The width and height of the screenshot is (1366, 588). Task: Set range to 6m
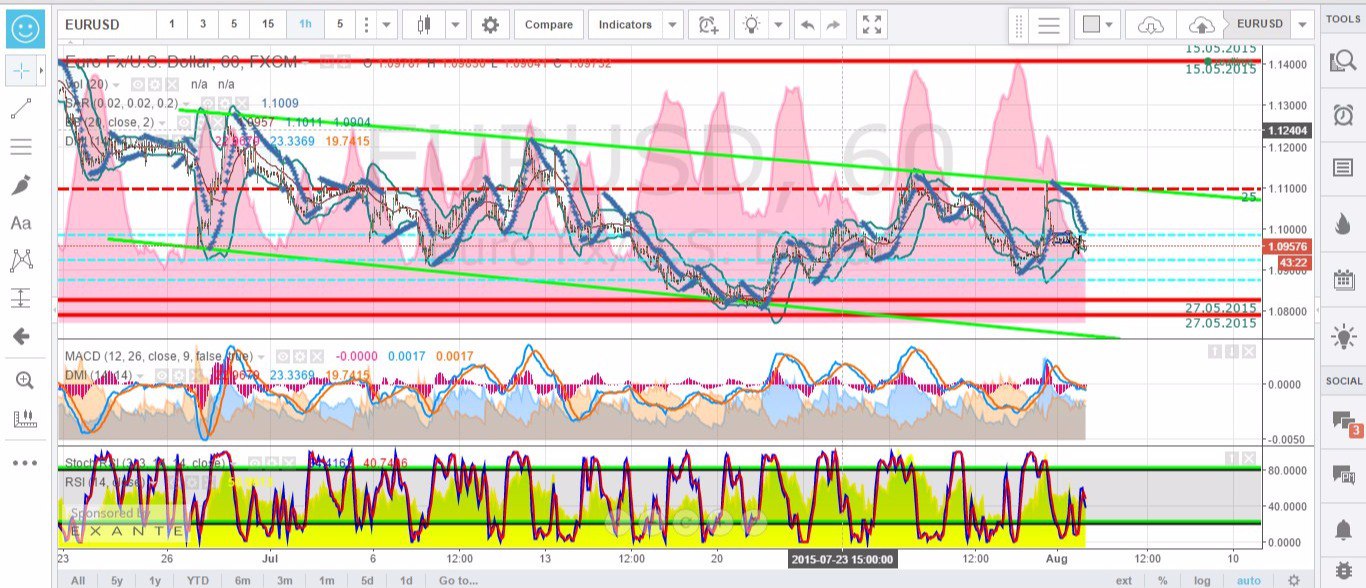pyautogui.click(x=242, y=580)
